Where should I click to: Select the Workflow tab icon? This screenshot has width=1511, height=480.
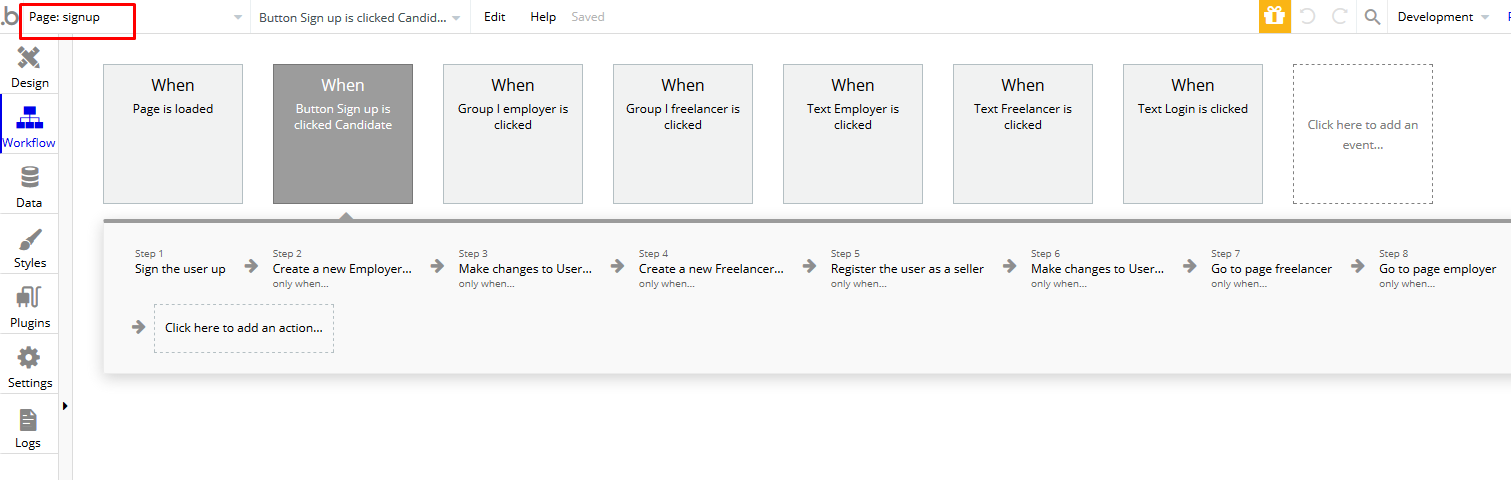click(29, 117)
